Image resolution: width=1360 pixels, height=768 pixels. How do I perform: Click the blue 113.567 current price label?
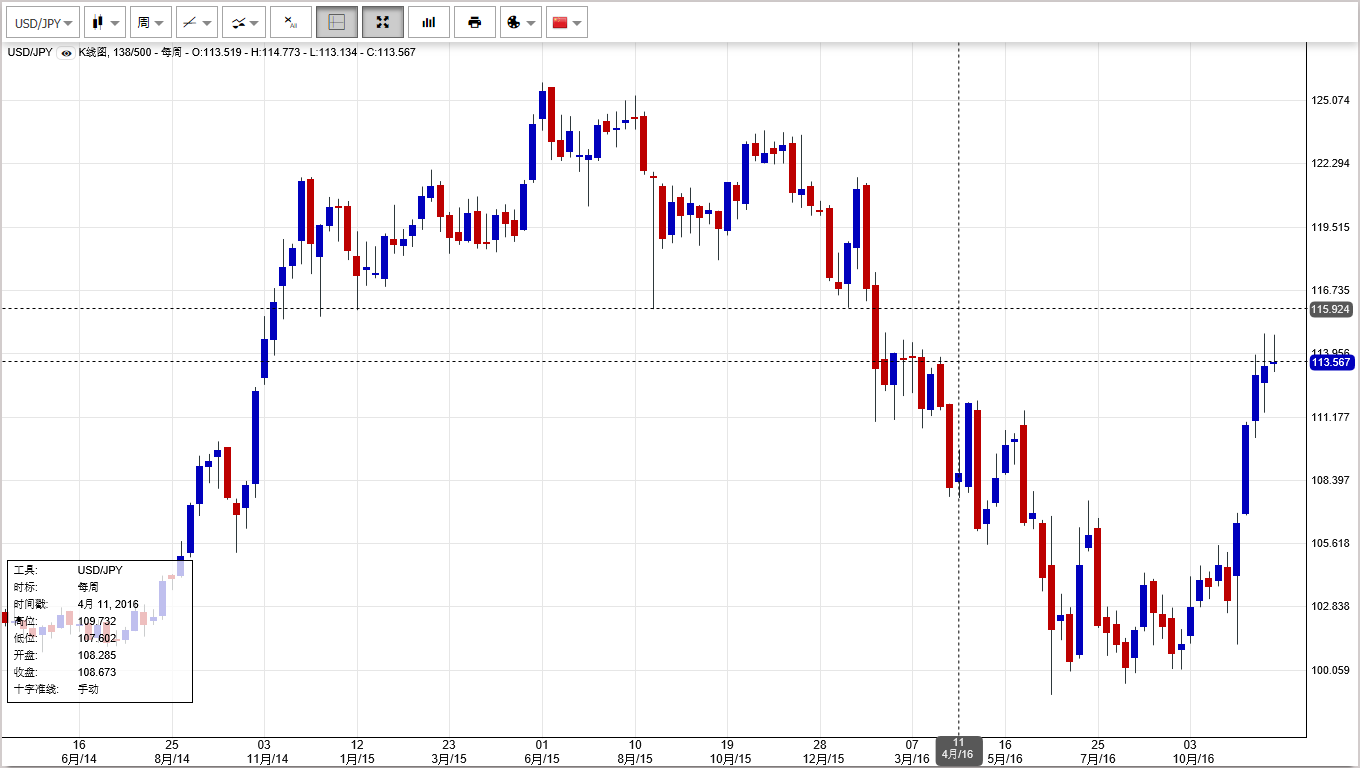coord(1331,362)
